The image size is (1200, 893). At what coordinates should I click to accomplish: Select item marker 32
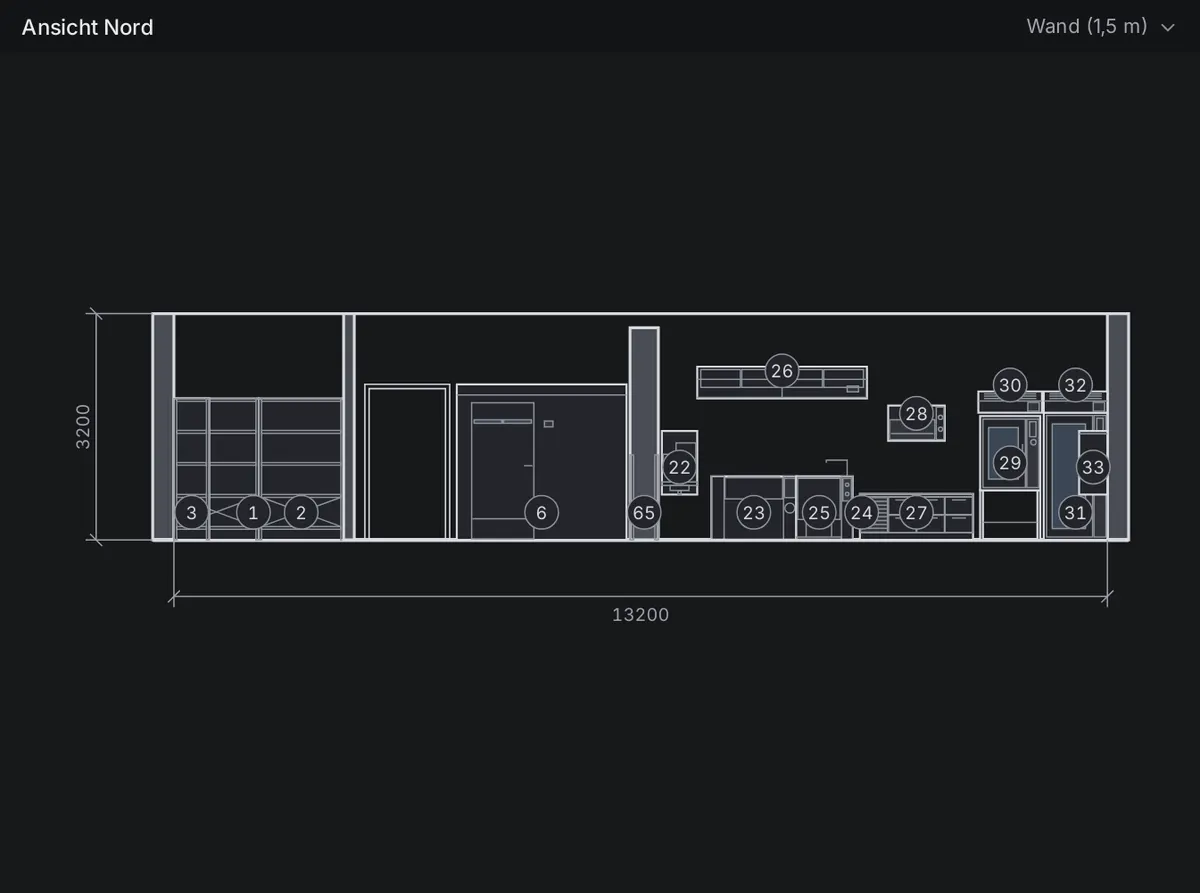[1075, 385]
